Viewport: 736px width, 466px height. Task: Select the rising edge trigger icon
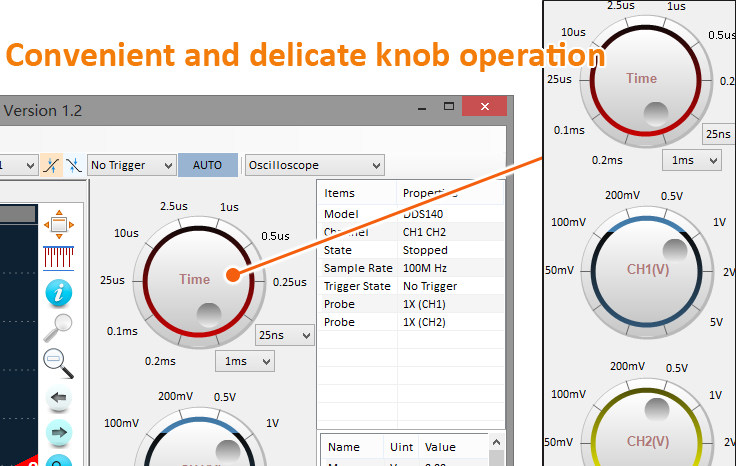[x=51, y=165]
